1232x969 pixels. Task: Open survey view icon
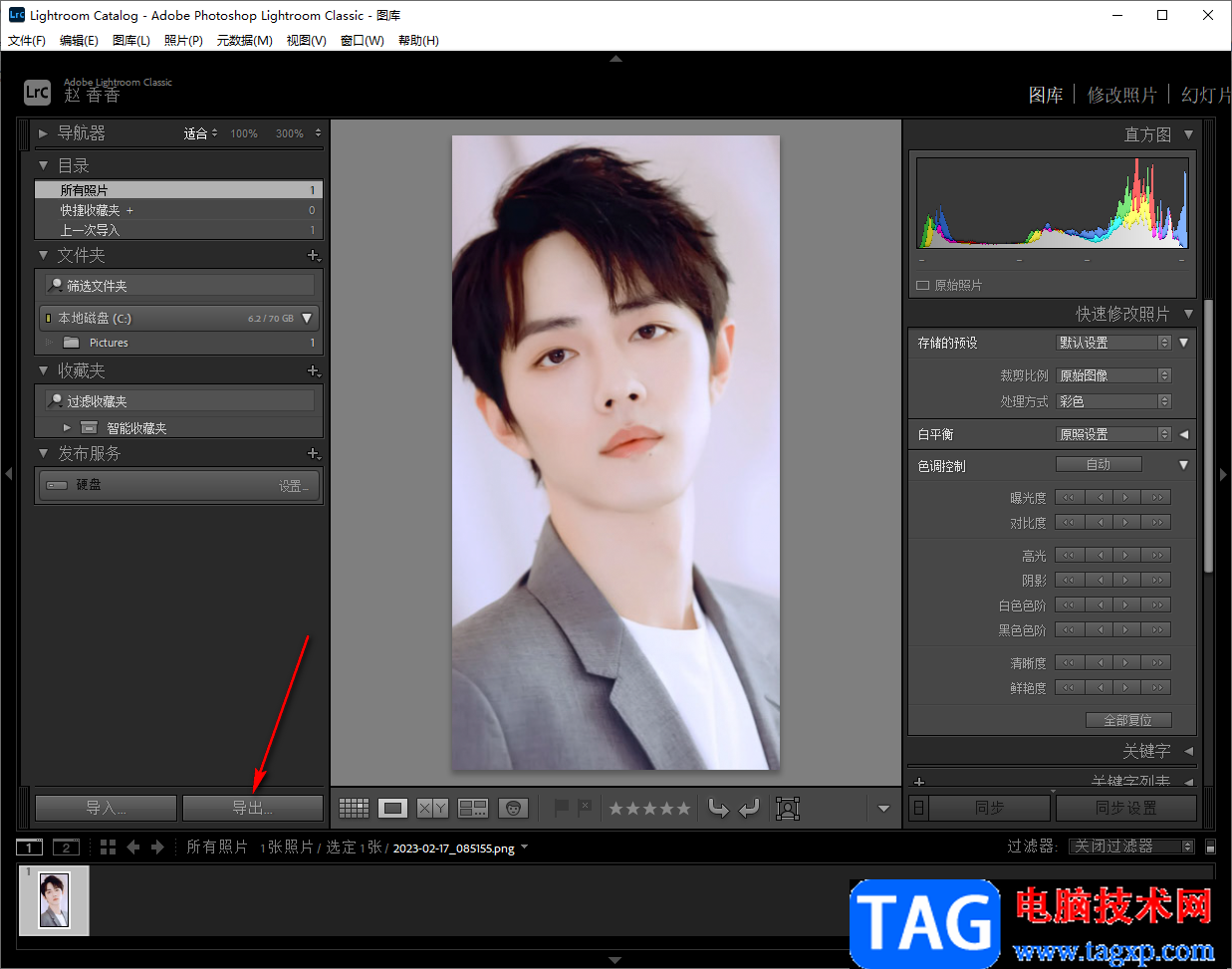[x=472, y=809]
